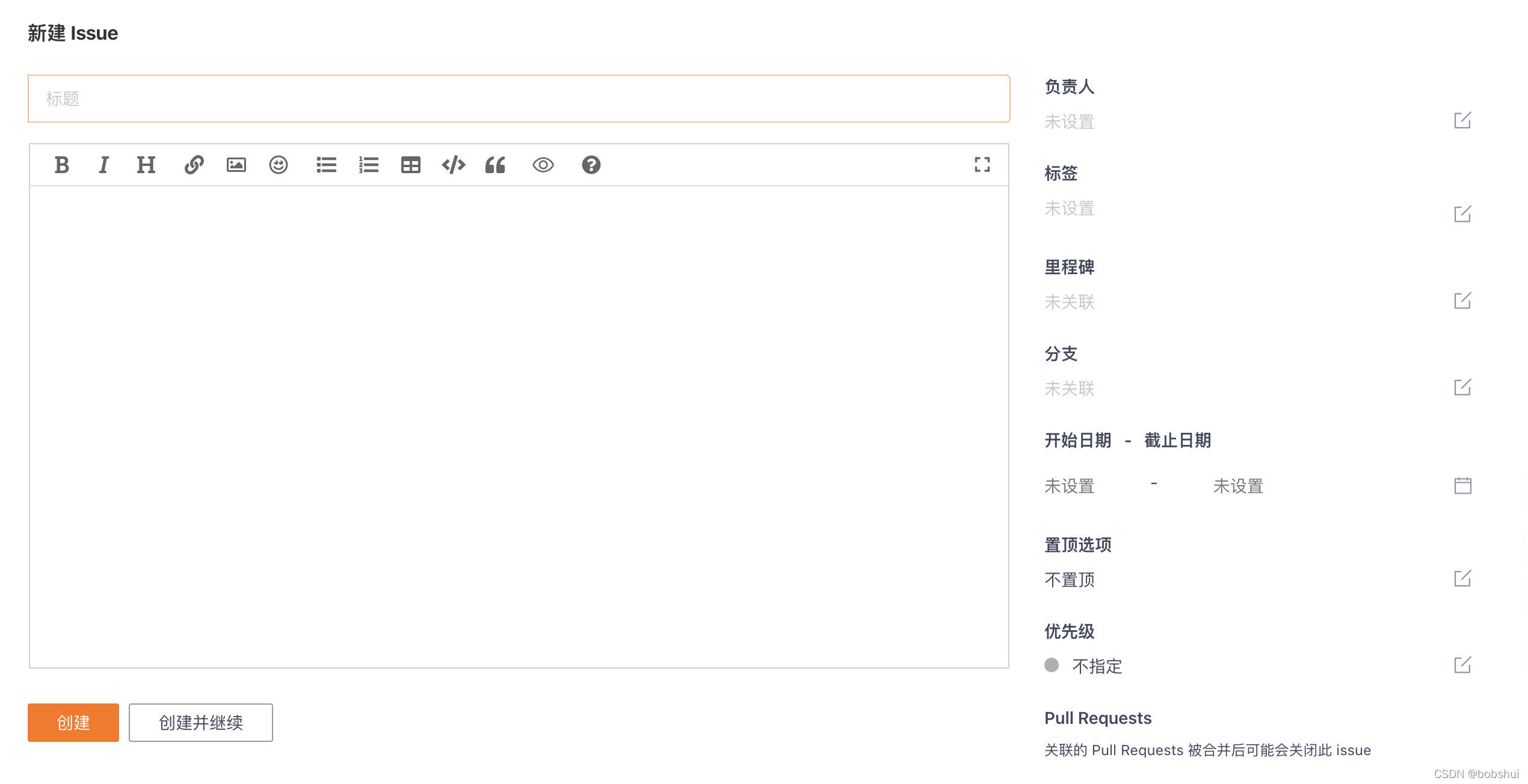
Task: Insert an ordered numbered list
Action: (368, 165)
